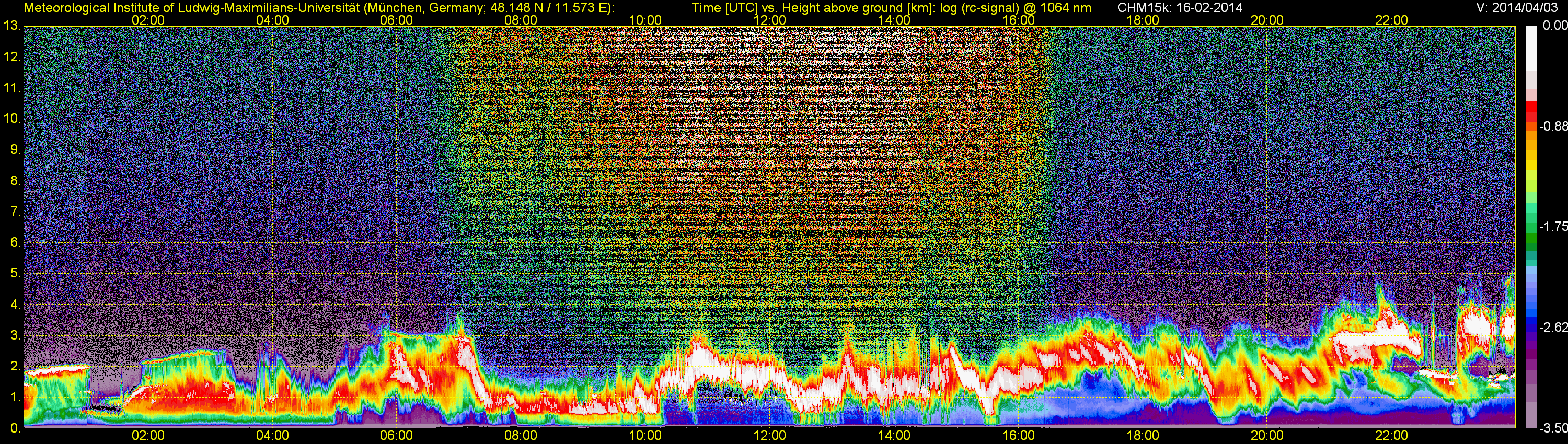Click the 12:00 label on top time axis

click(769, 20)
